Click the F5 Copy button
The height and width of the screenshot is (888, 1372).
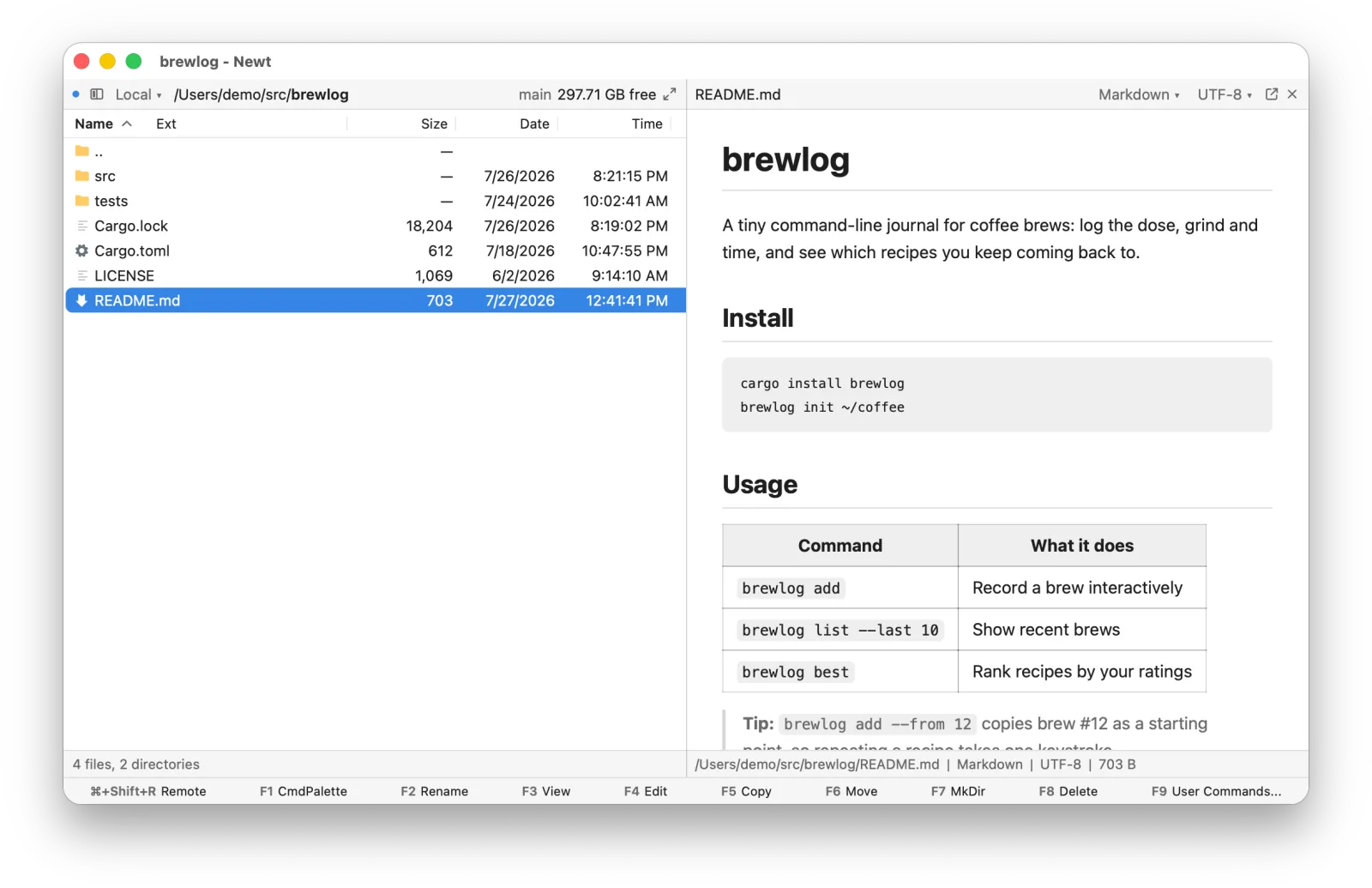click(746, 791)
